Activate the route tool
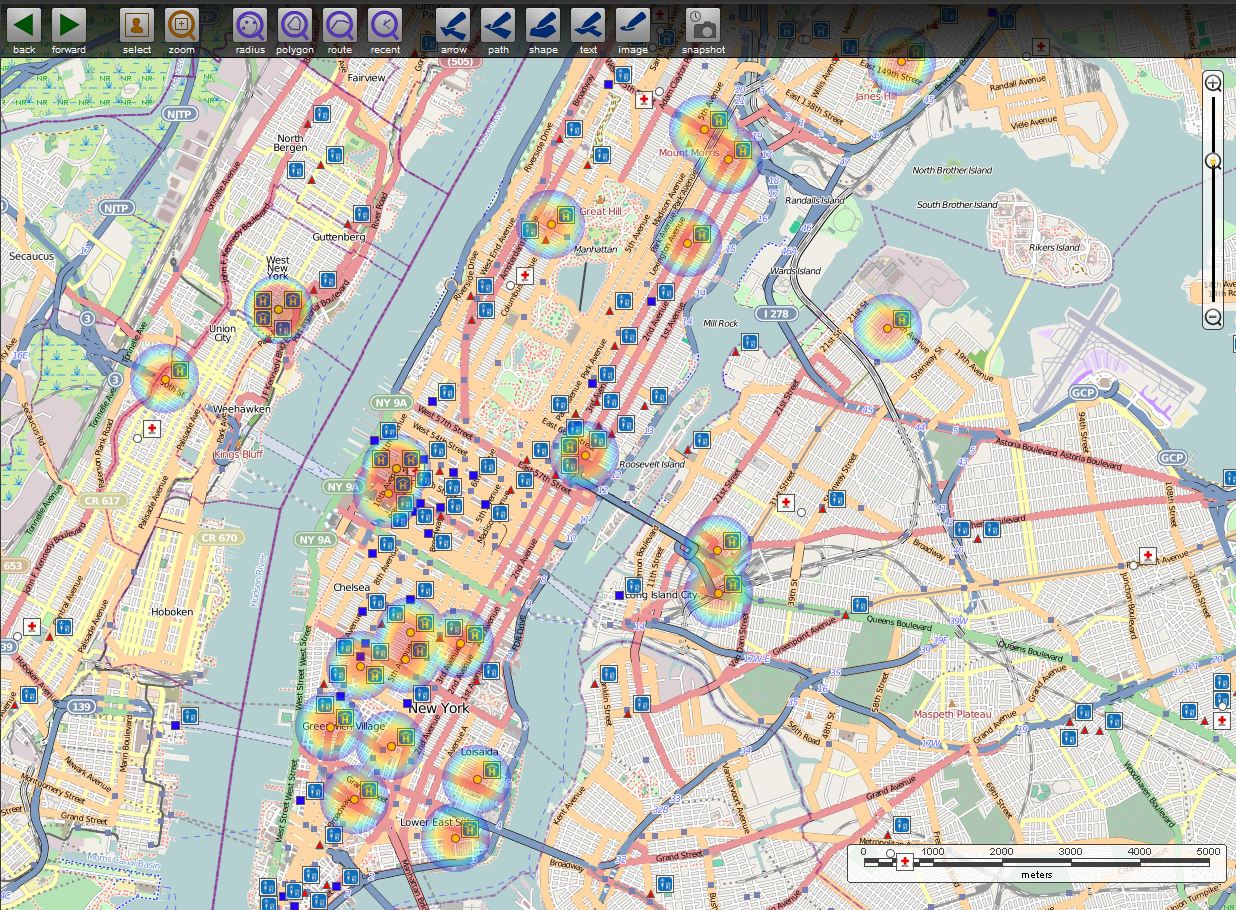Viewport: 1236px width, 910px height. [x=340, y=25]
